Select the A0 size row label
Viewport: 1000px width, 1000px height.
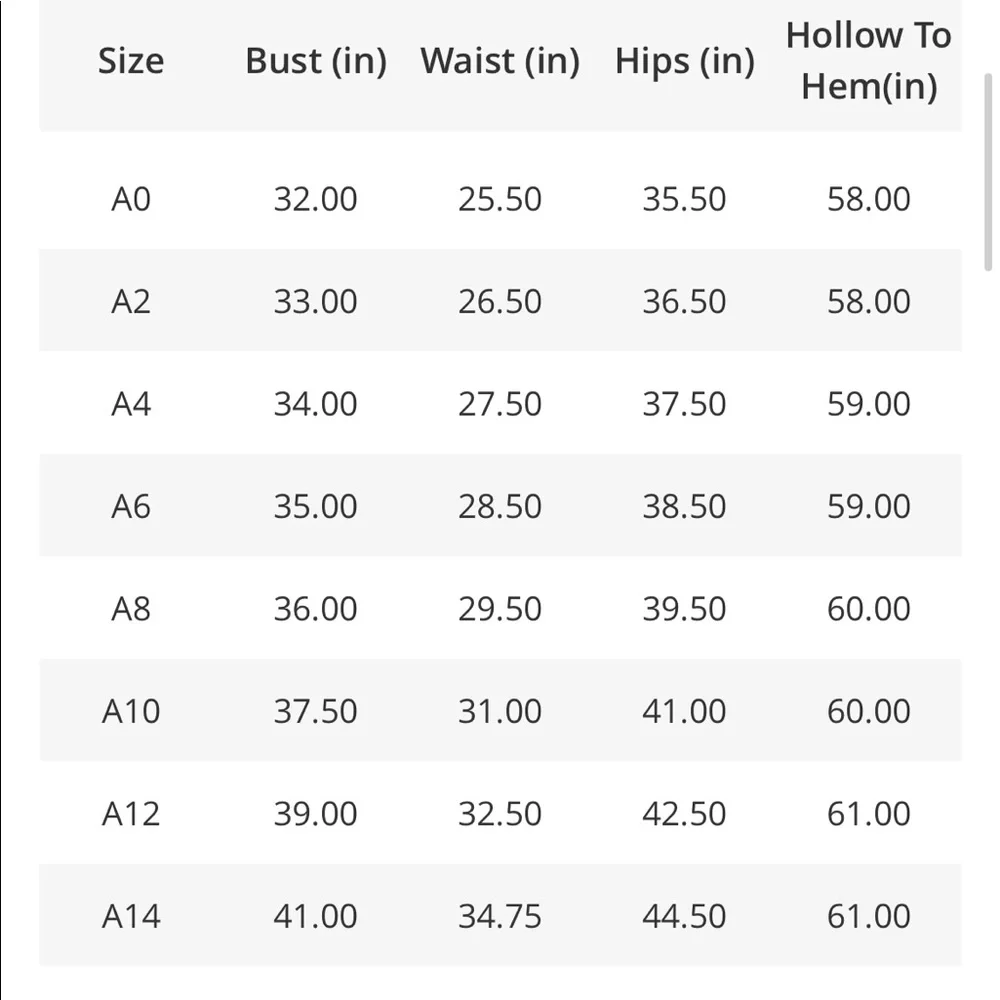[130, 199]
